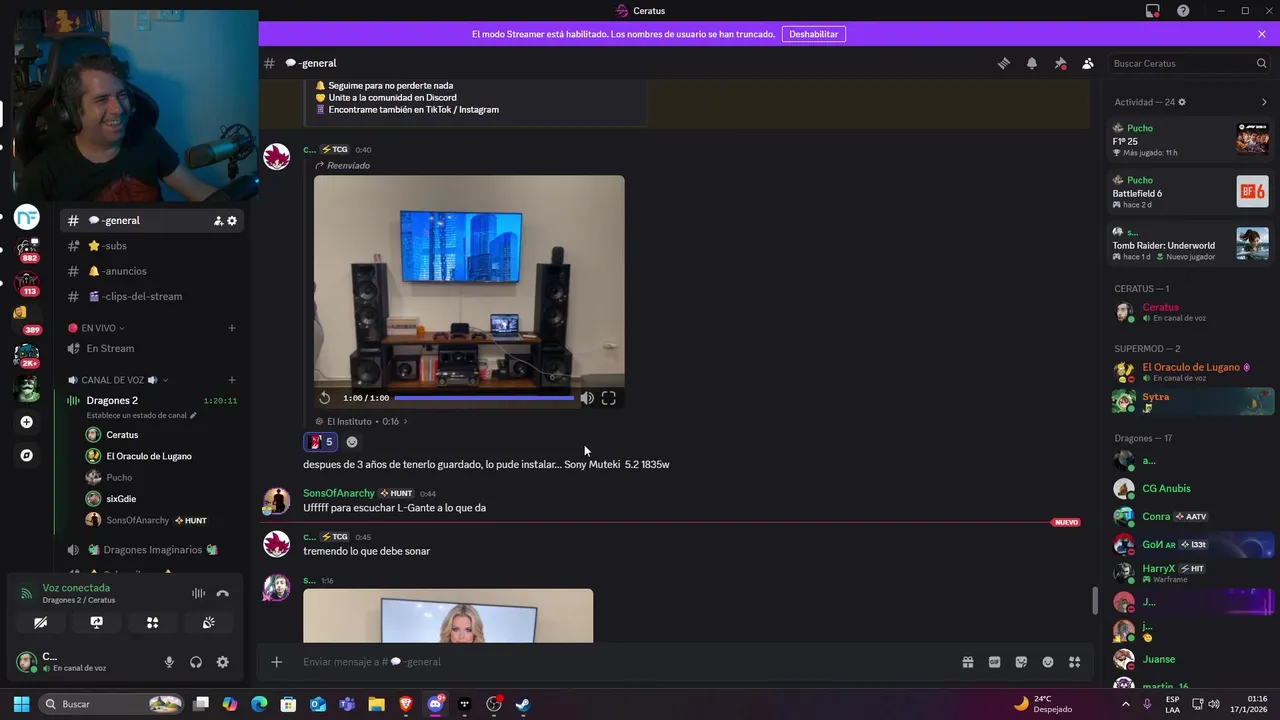This screenshot has height=720, width=1280.
Task: Collapse the CANAL DE VOZ category
Action: (117, 380)
